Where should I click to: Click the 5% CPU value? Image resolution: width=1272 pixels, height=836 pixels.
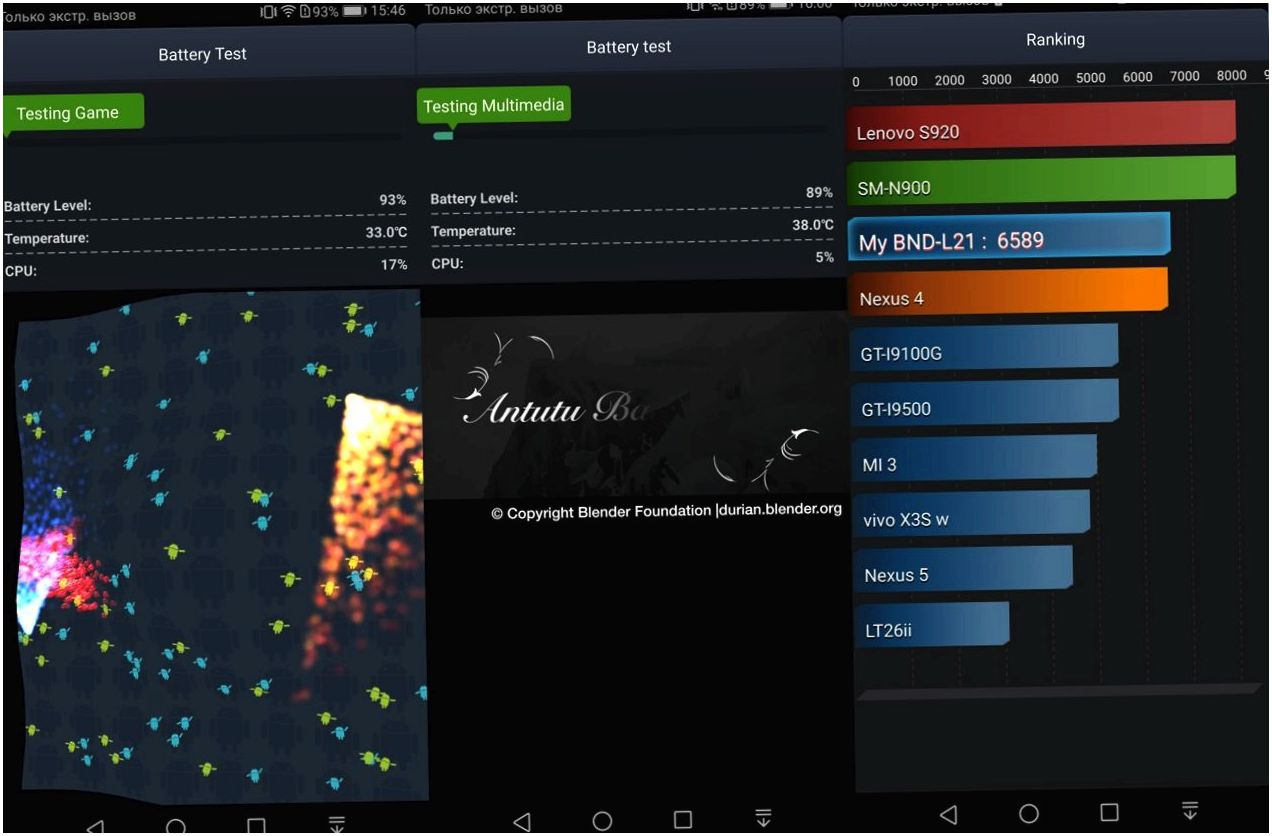[x=824, y=257]
